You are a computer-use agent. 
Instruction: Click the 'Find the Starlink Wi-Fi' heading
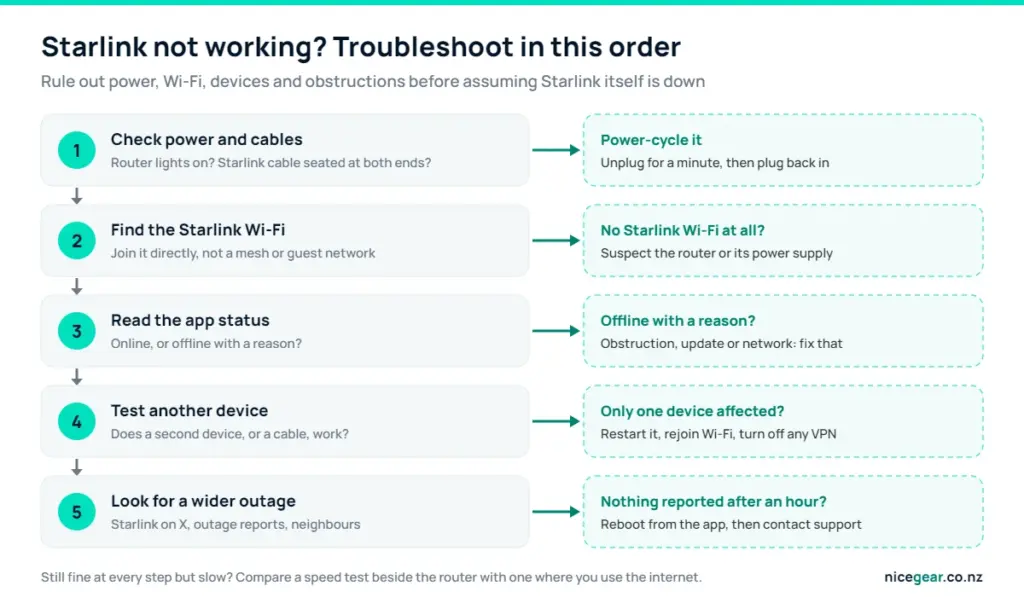[x=198, y=230]
